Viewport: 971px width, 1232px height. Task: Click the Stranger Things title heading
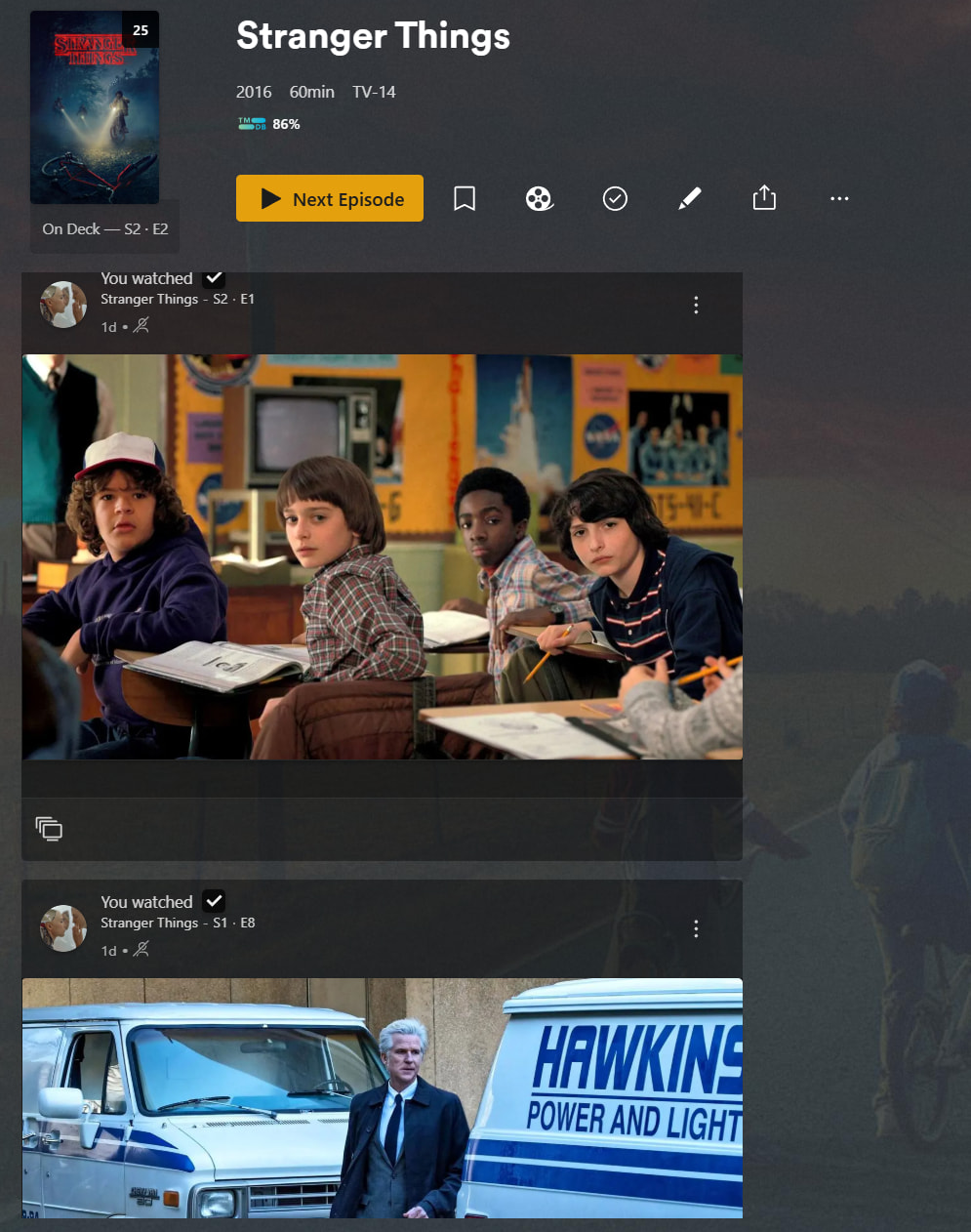pos(373,36)
